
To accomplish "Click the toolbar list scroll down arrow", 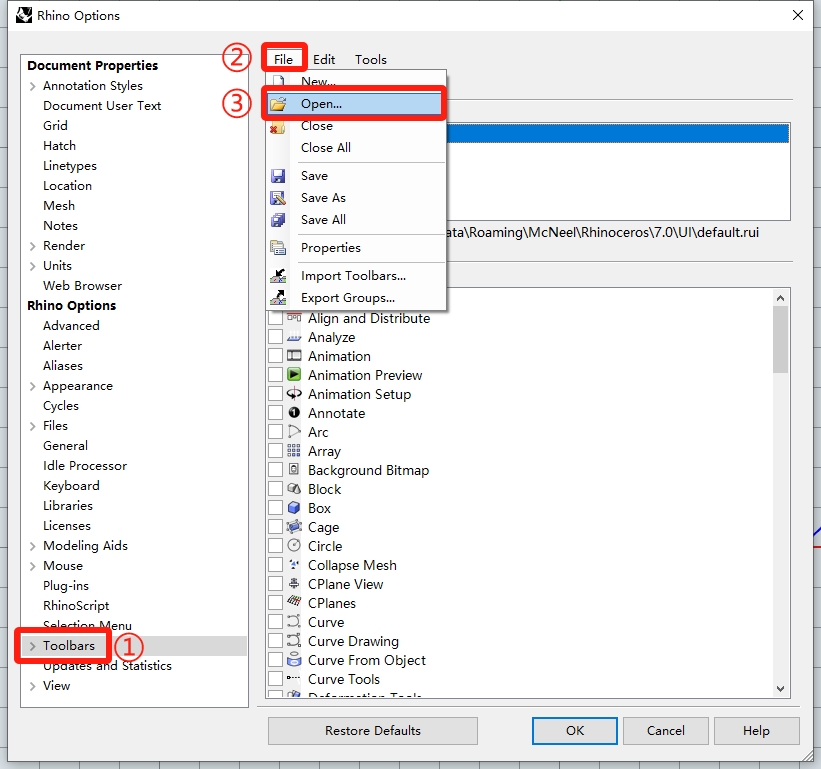I will click(x=780, y=688).
